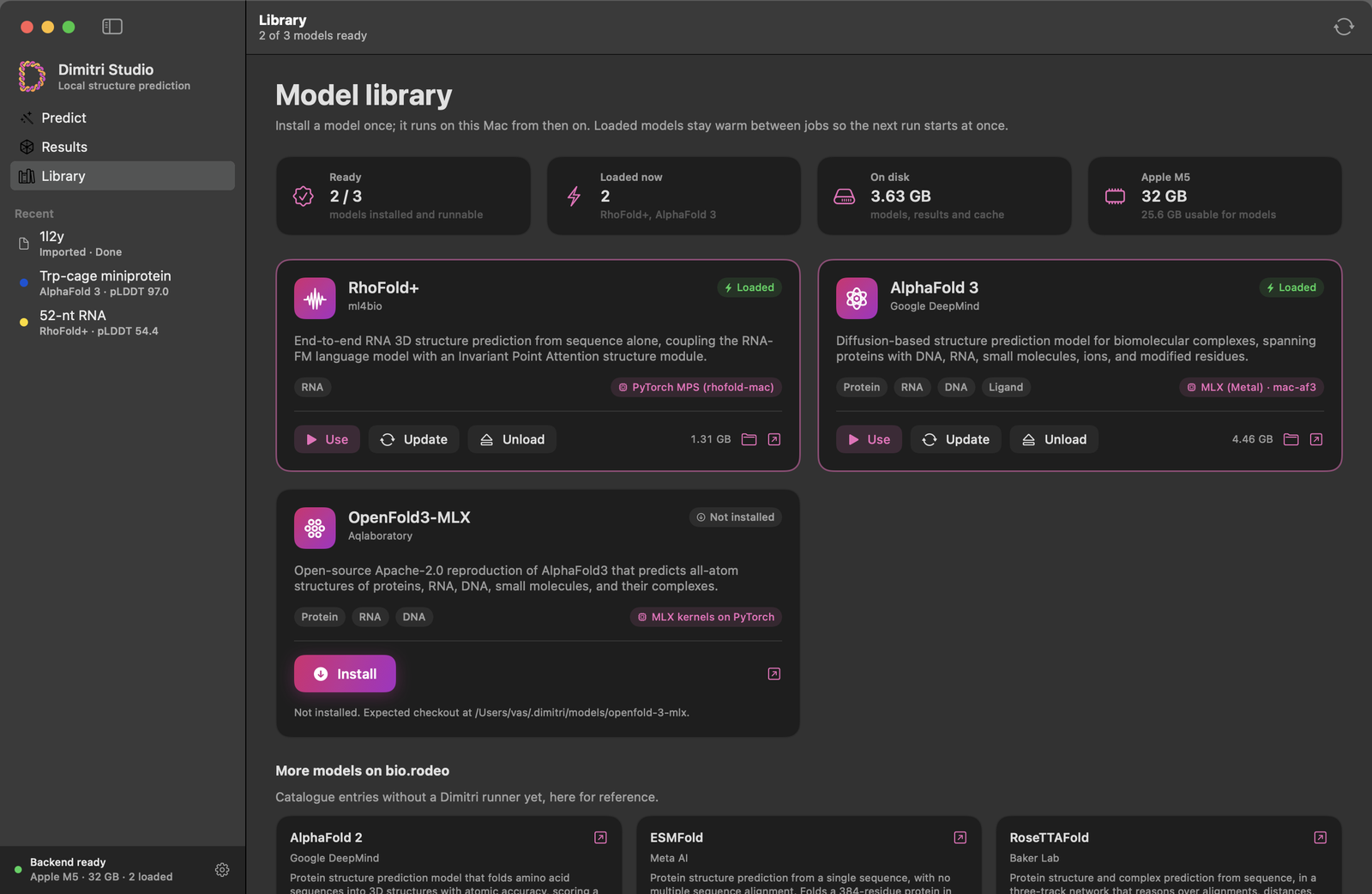The width and height of the screenshot is (1372, 894).
Task: Use the AlphaFold 3 model
Action: (869, 439)
